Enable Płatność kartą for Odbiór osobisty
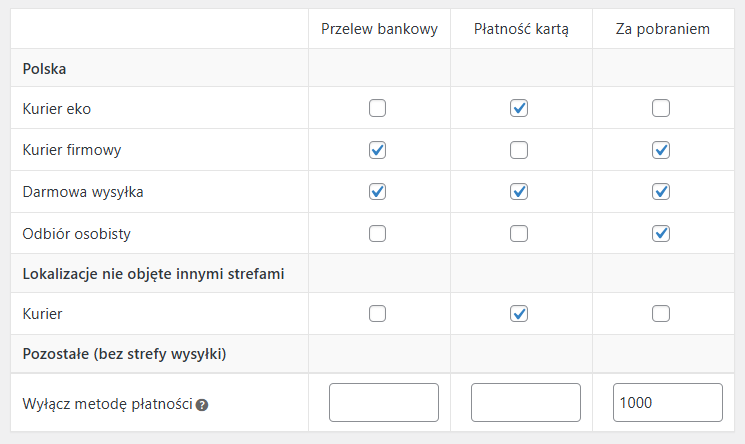This screenshot has height=444, width=745. pyautogui.click(x=519, y=233)
